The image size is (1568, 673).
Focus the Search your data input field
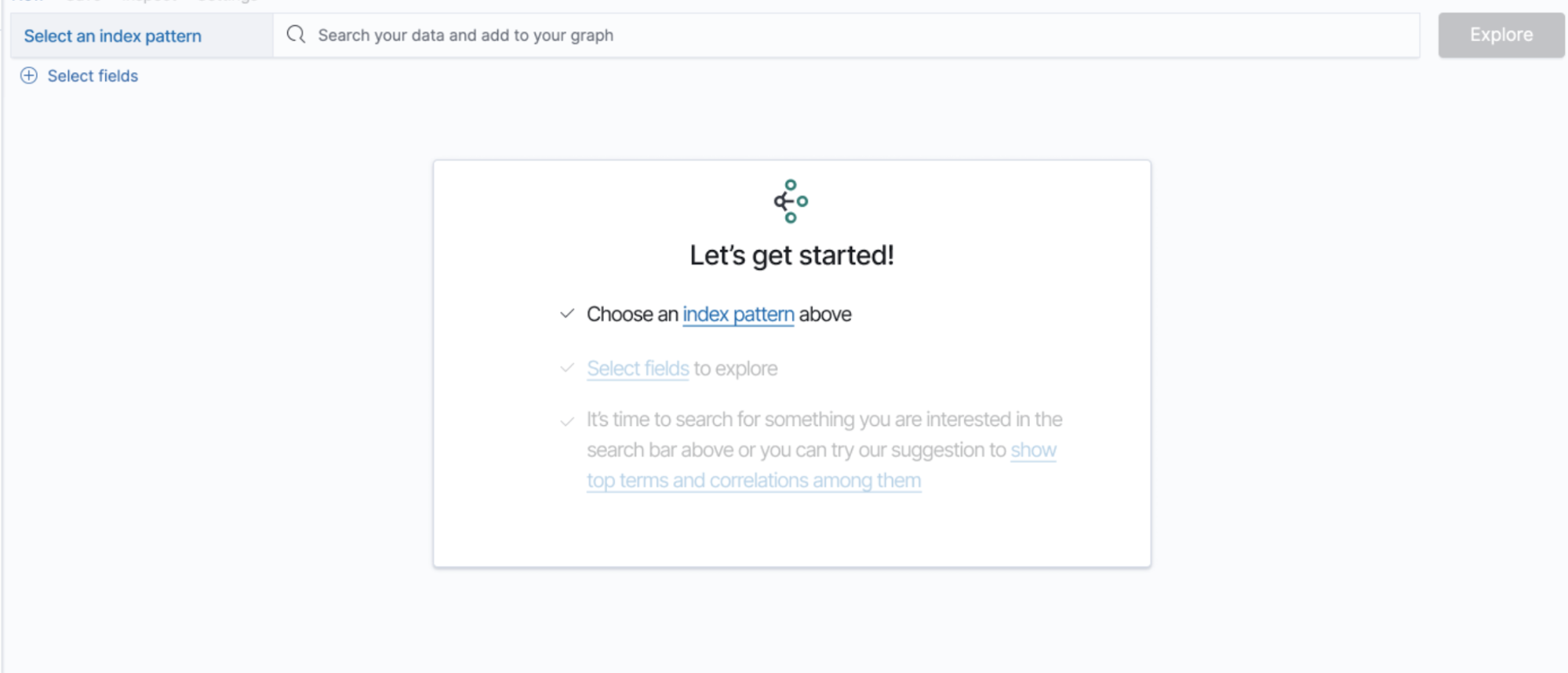click(846, 35)
